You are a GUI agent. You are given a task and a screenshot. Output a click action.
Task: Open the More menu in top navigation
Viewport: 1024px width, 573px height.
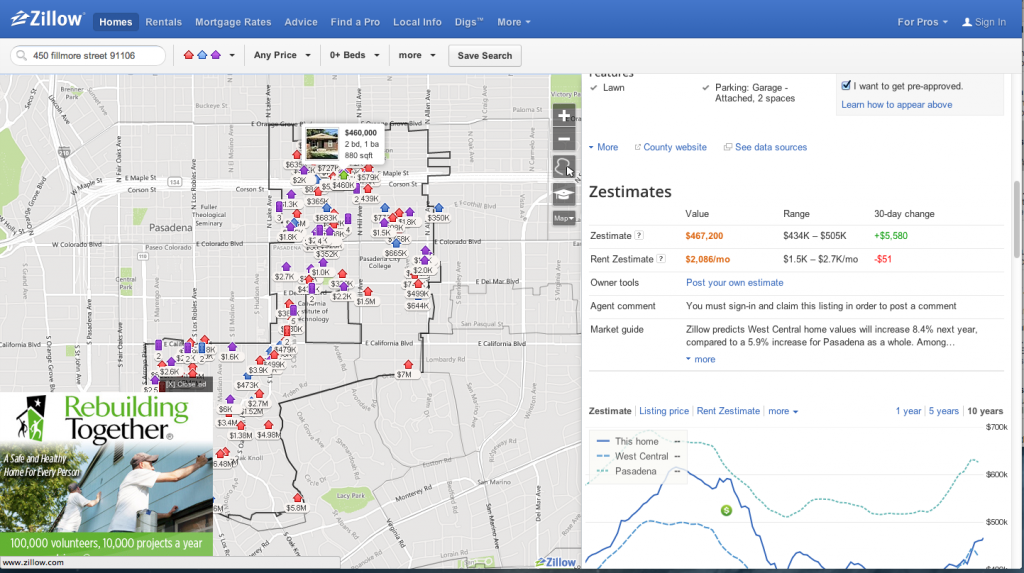[x=513, y=22]
